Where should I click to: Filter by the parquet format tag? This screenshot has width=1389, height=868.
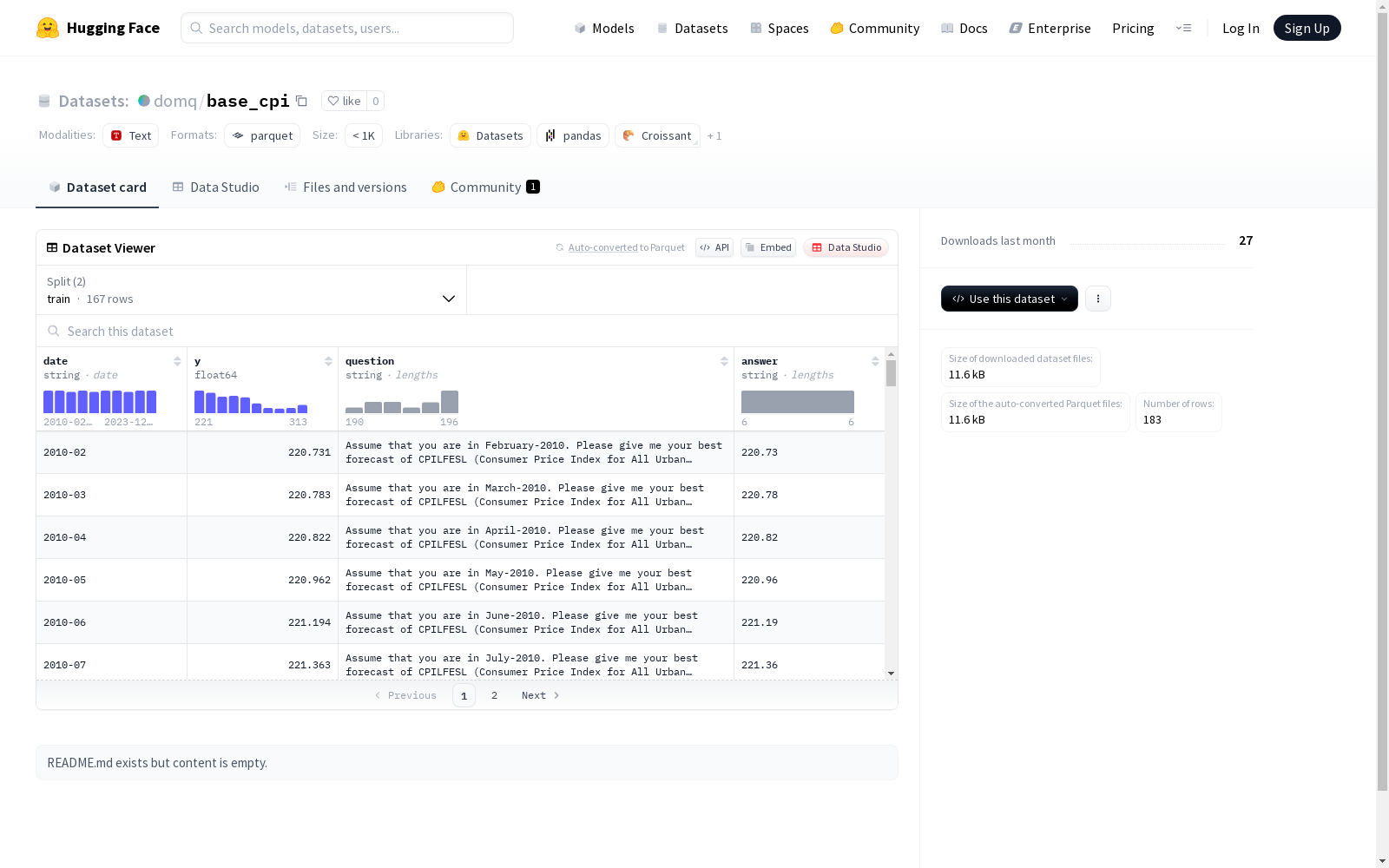(262, 135)
